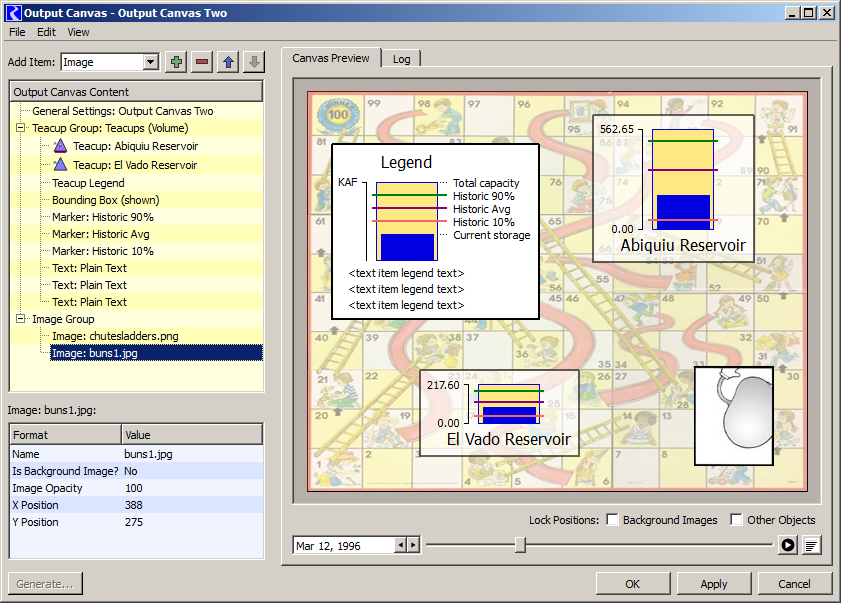Switch to the Log tab
The width and height of the screenshot is (841, 603).
[401, 59]
